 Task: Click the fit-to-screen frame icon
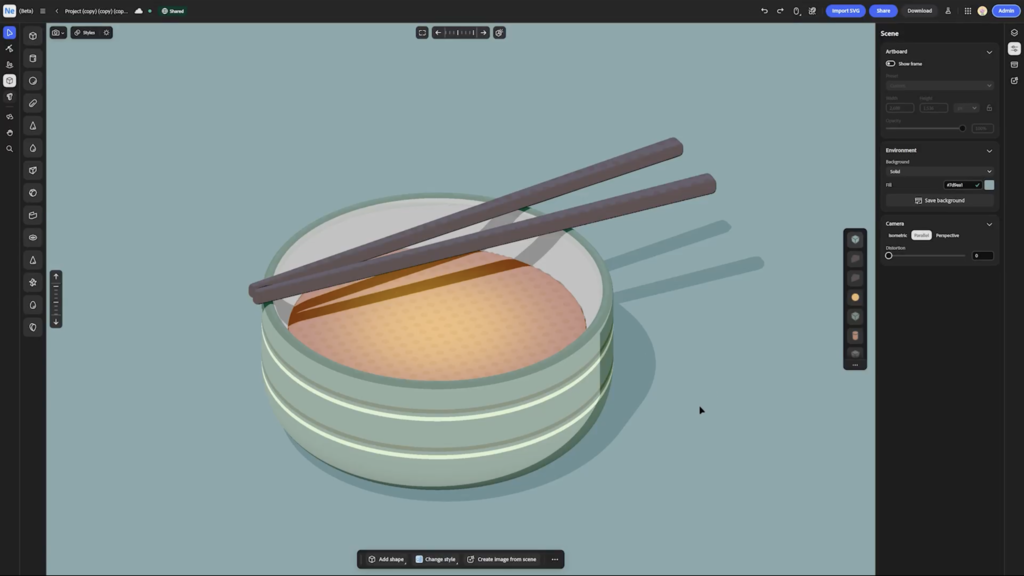tap(422, 33)
